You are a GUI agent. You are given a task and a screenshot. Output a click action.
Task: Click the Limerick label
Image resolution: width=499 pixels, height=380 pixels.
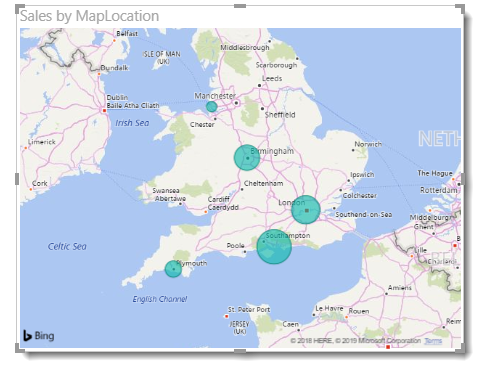point(42,142)
